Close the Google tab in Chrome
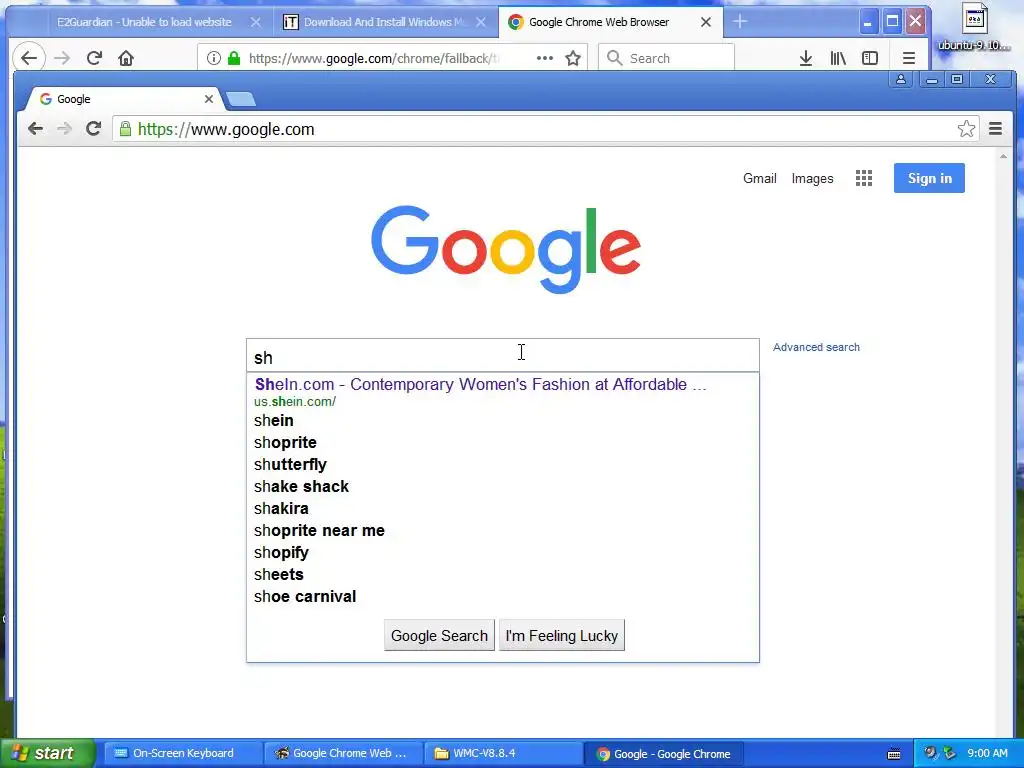The height and width of the screenshot is (768, 1024). (209, 99)
